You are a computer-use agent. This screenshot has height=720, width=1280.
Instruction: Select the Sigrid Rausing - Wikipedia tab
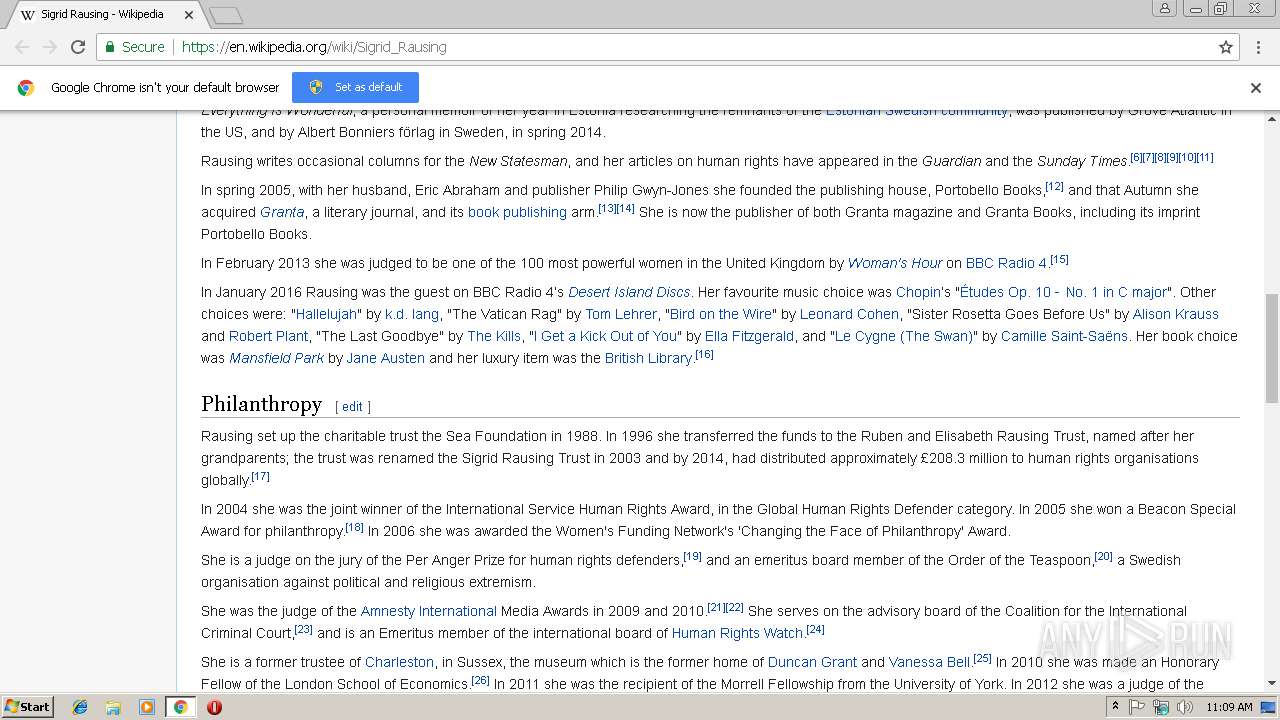[x=102, y=15]
